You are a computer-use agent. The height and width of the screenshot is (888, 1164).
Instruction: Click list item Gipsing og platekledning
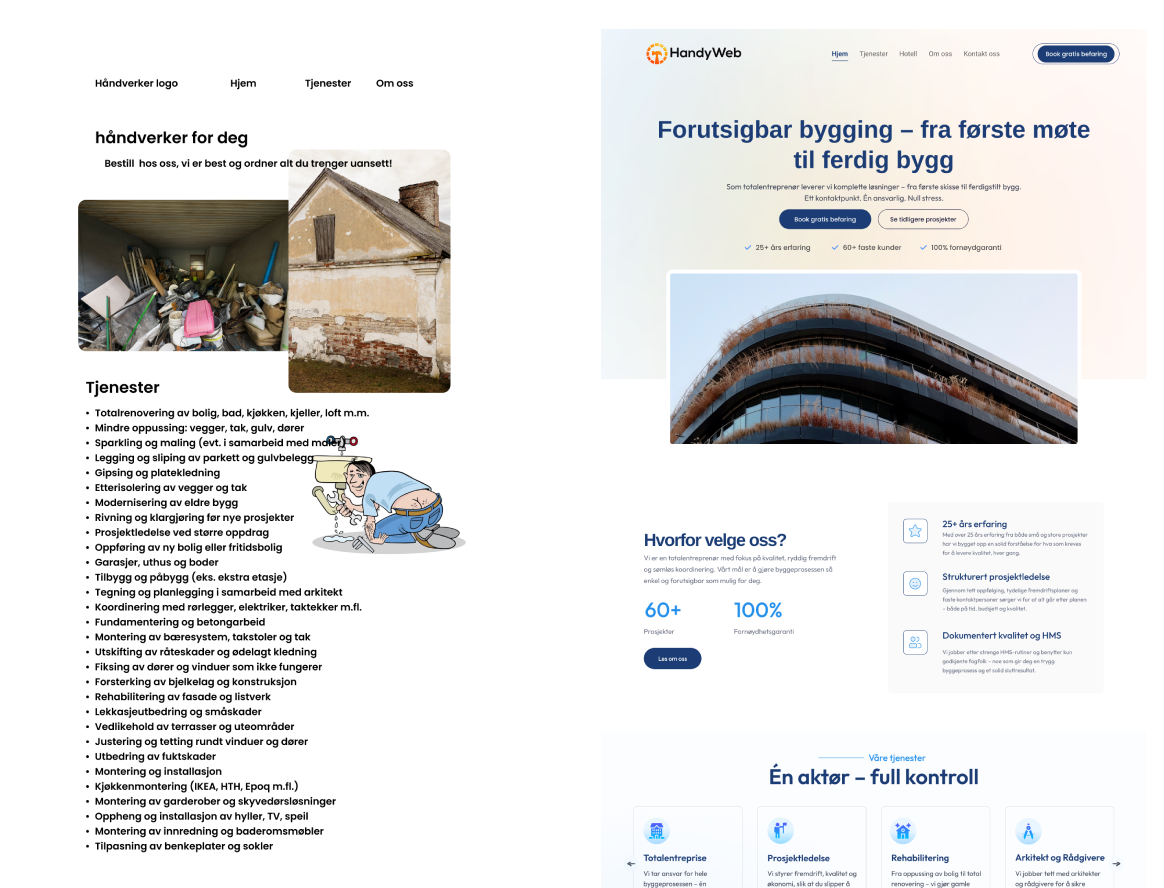click(x=157, y=472)
